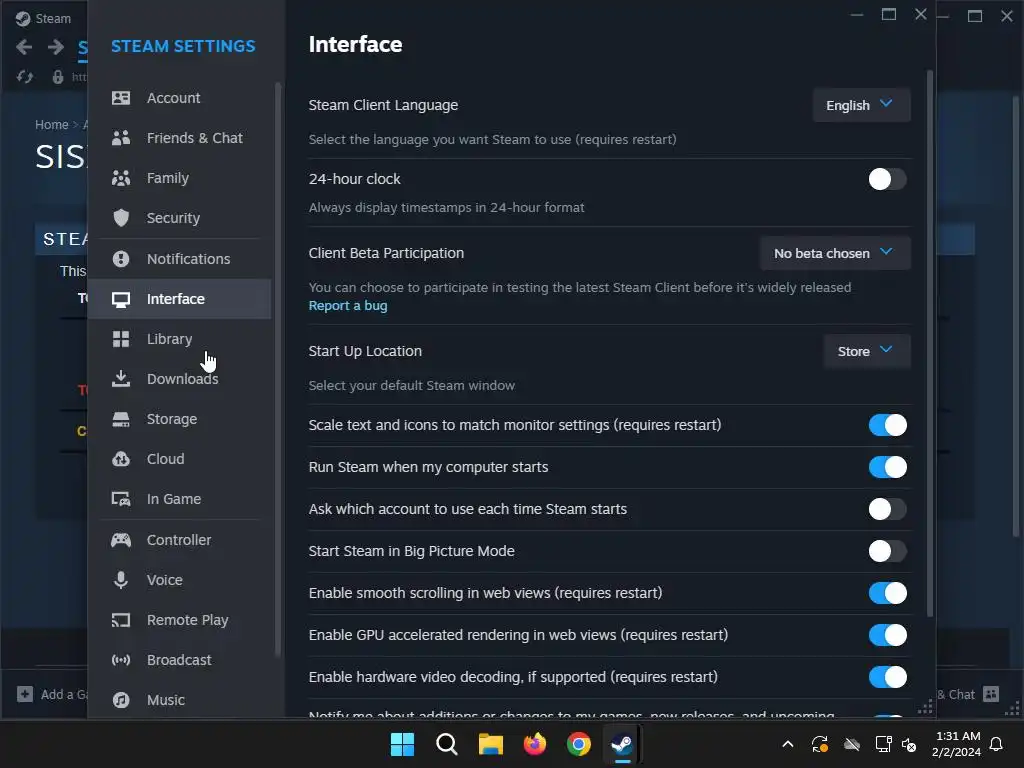Image resolution: width=1024 pixels, height=768 pixels.
Task: Click the Cloud sync icon
Action: pos(121,459)
